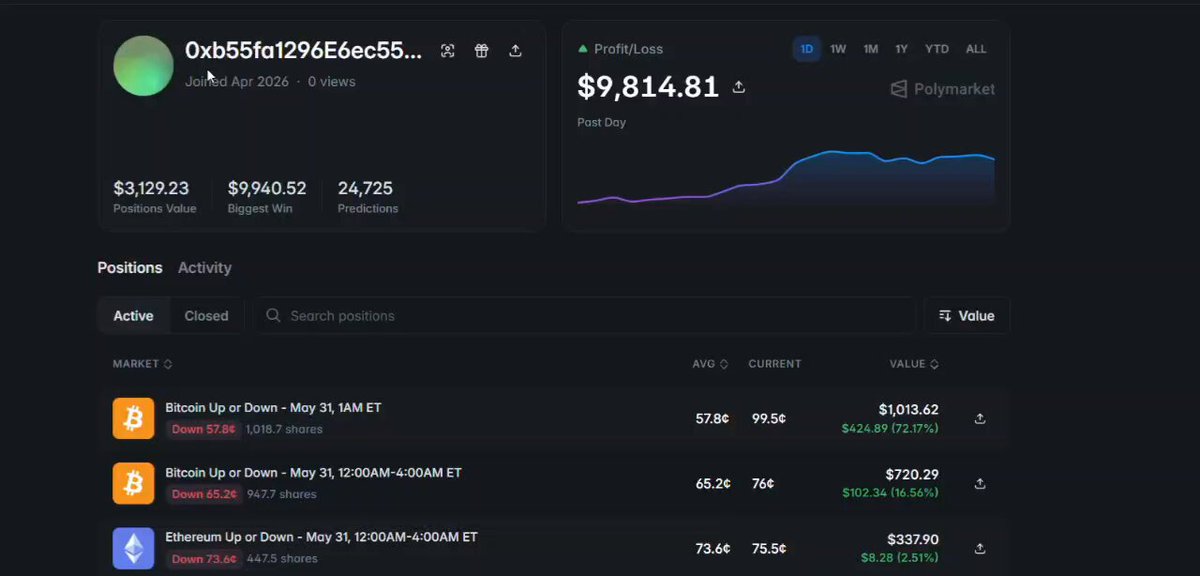The height and width of the screenshot is (576, 1200).
Task: Sort by the MARKET column
Action: (143, 364)
